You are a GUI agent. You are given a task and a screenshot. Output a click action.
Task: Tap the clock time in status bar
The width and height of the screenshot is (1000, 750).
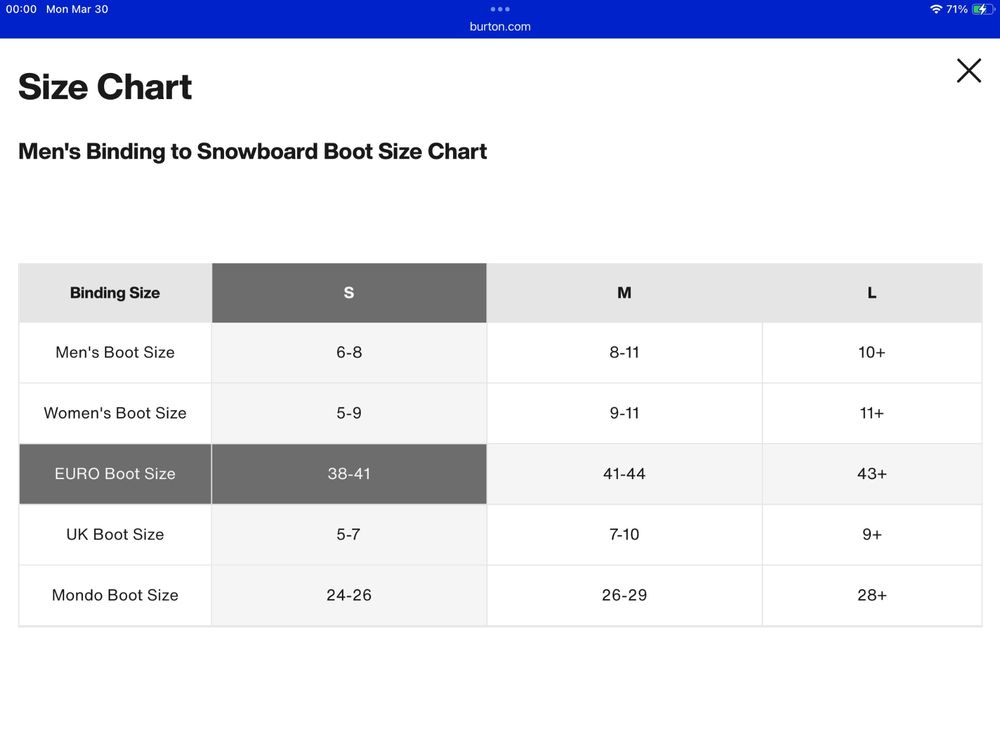(x=22, y=9)
